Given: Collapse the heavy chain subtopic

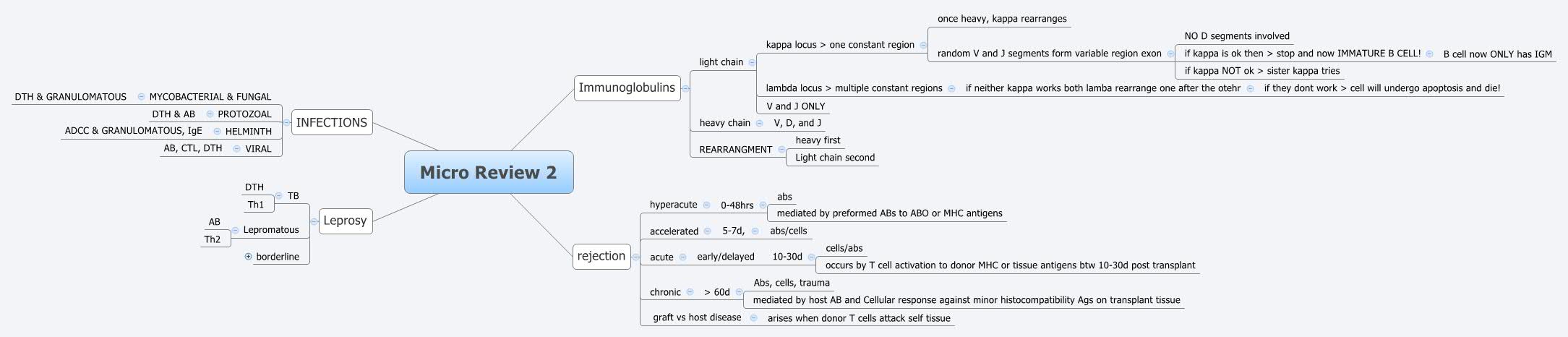Looking at the screenshot, I should 759,123.
